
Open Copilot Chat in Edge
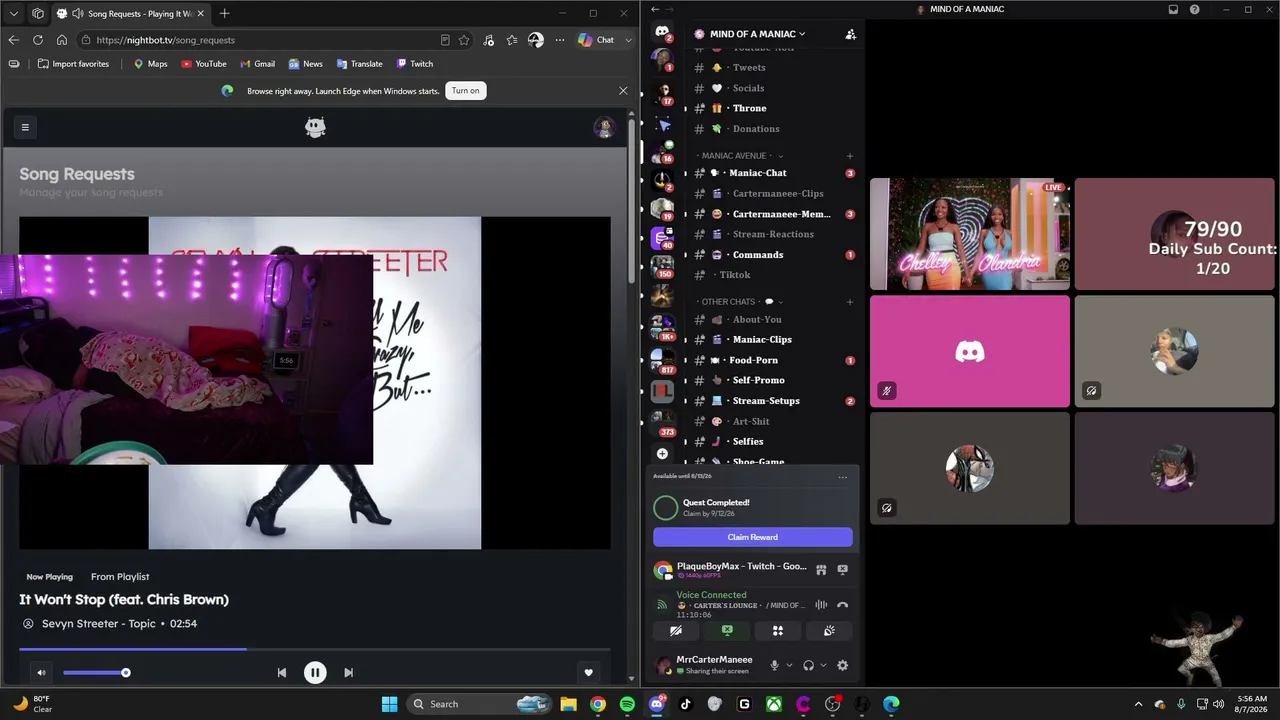coord(596,40)
